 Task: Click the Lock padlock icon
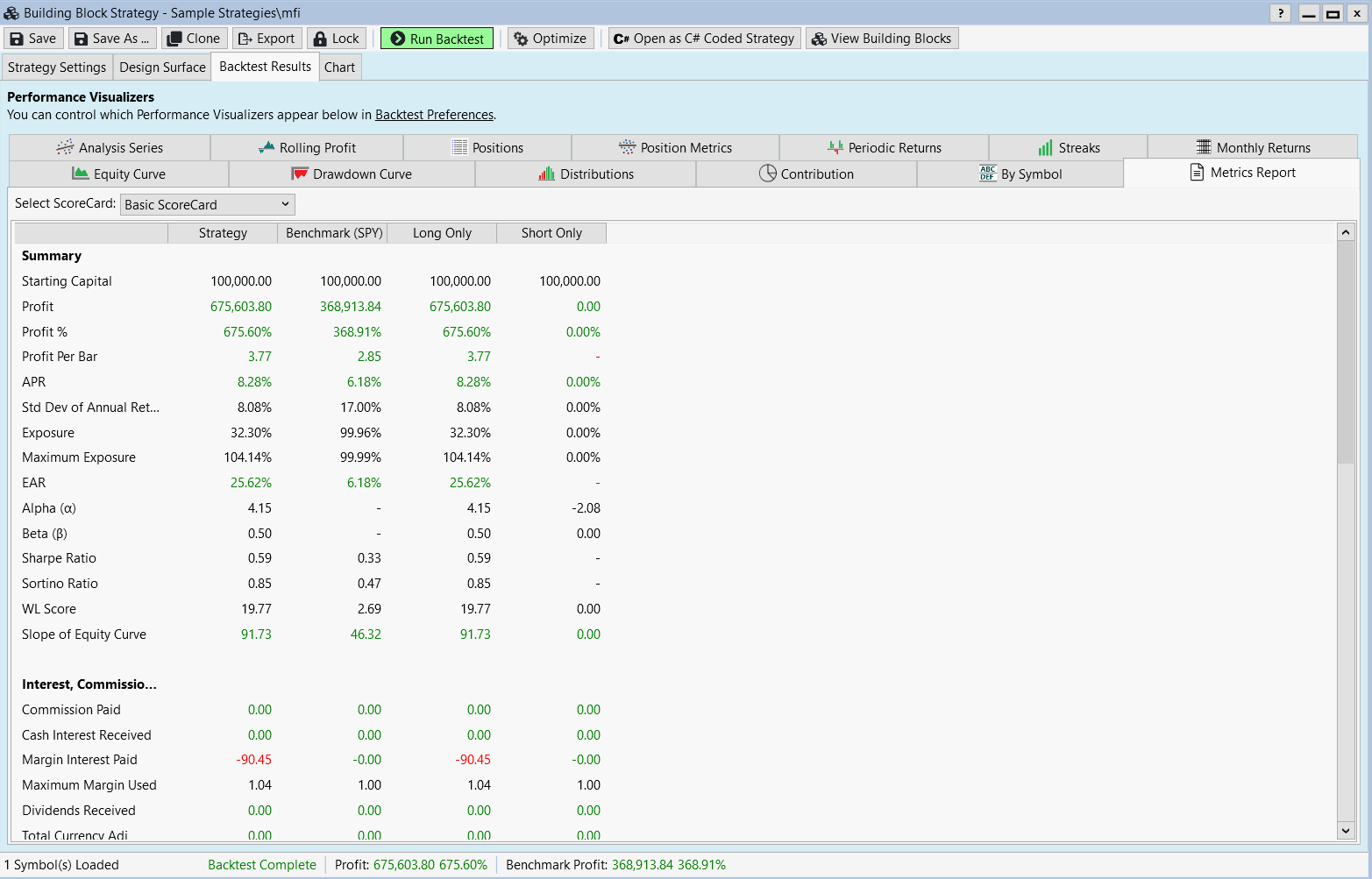[320, 39]
